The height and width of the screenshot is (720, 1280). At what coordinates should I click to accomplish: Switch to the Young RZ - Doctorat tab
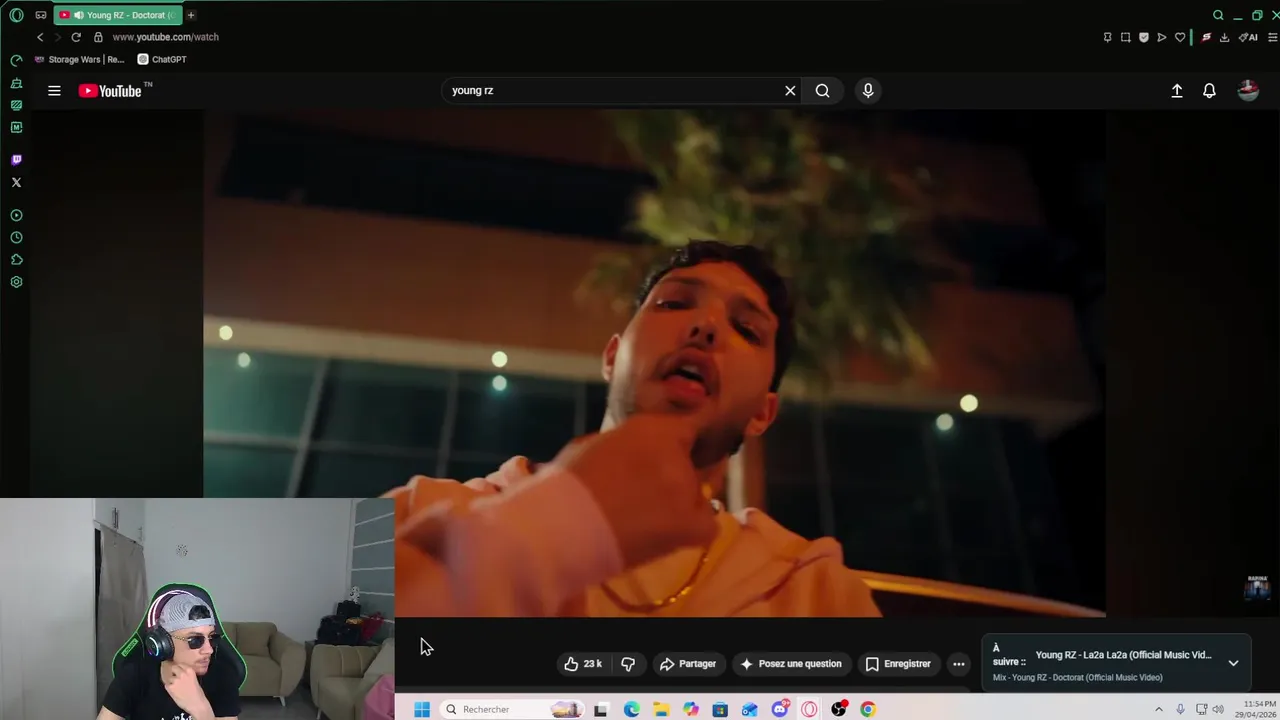116,15
